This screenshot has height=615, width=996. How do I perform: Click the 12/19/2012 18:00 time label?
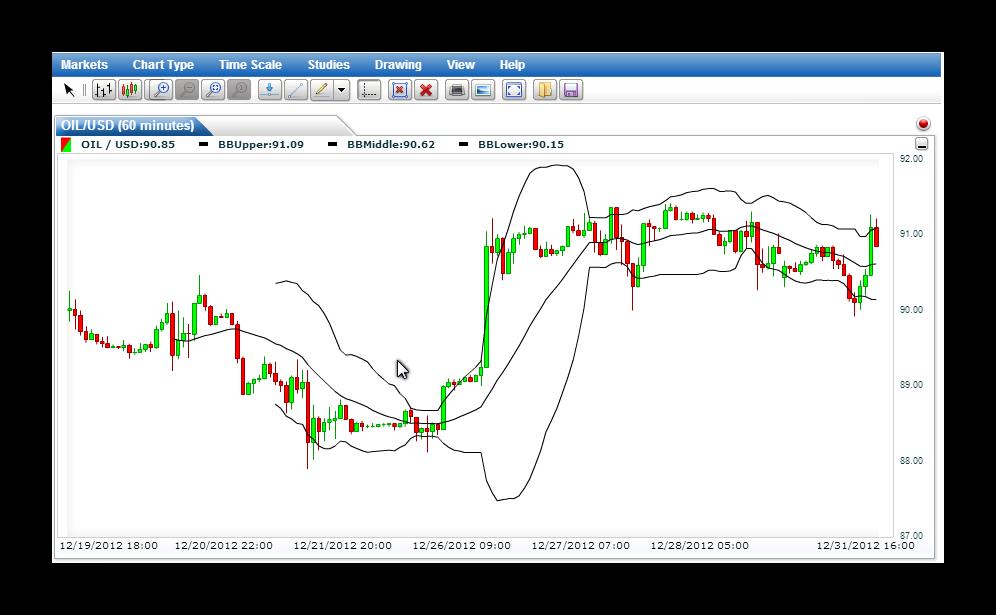pyautogui.click(x=109, y=546)
